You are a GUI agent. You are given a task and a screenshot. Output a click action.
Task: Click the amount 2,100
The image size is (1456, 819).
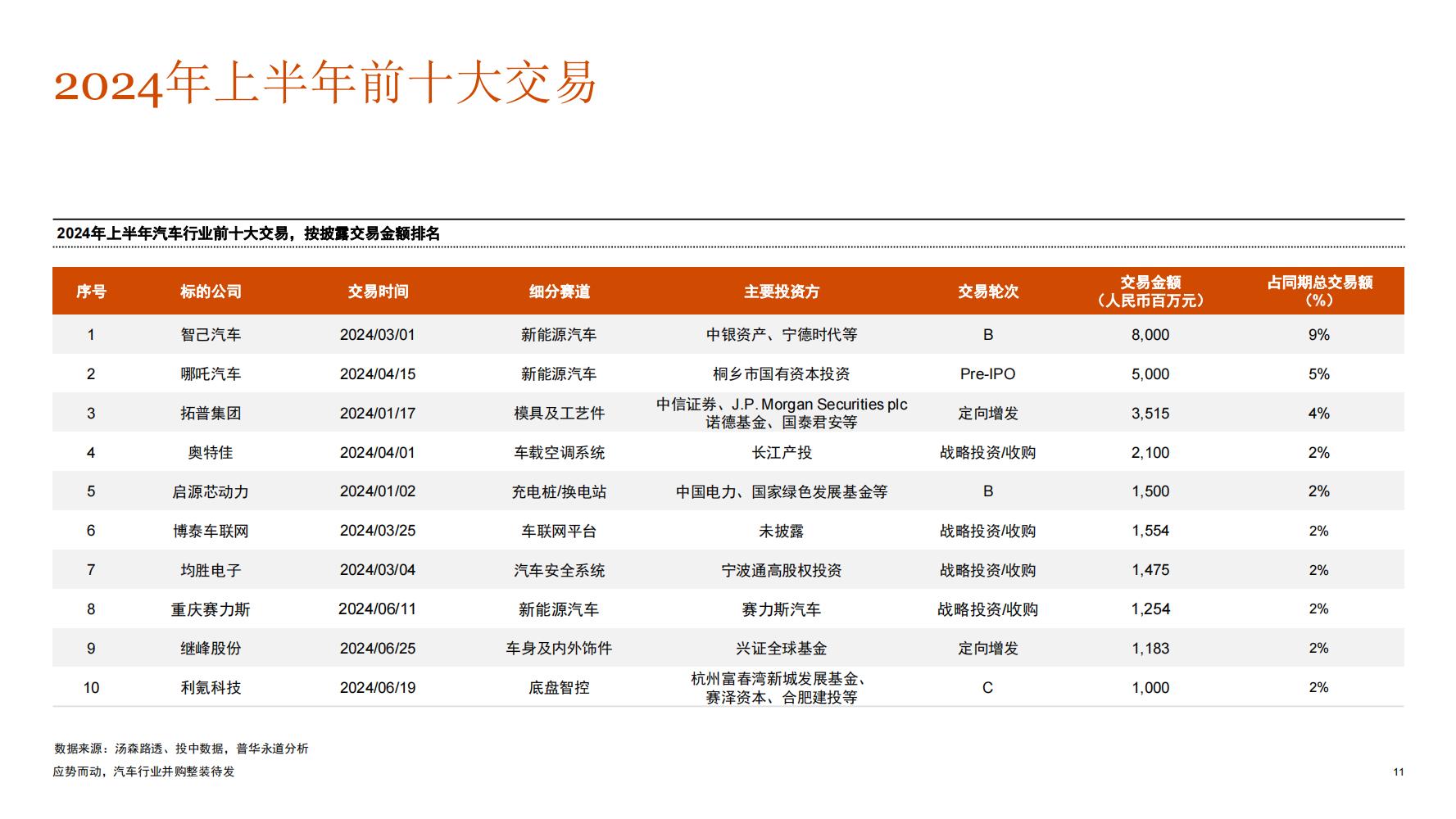[1150, 453]
